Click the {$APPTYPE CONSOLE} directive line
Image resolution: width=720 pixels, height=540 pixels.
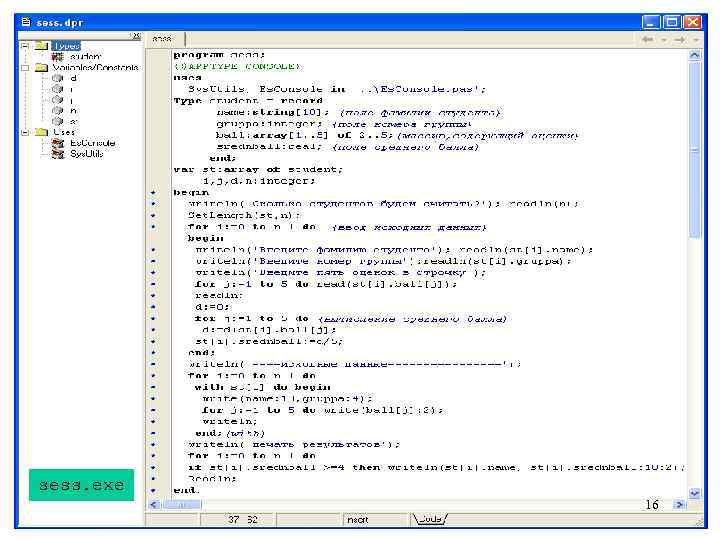click(237, 67)
